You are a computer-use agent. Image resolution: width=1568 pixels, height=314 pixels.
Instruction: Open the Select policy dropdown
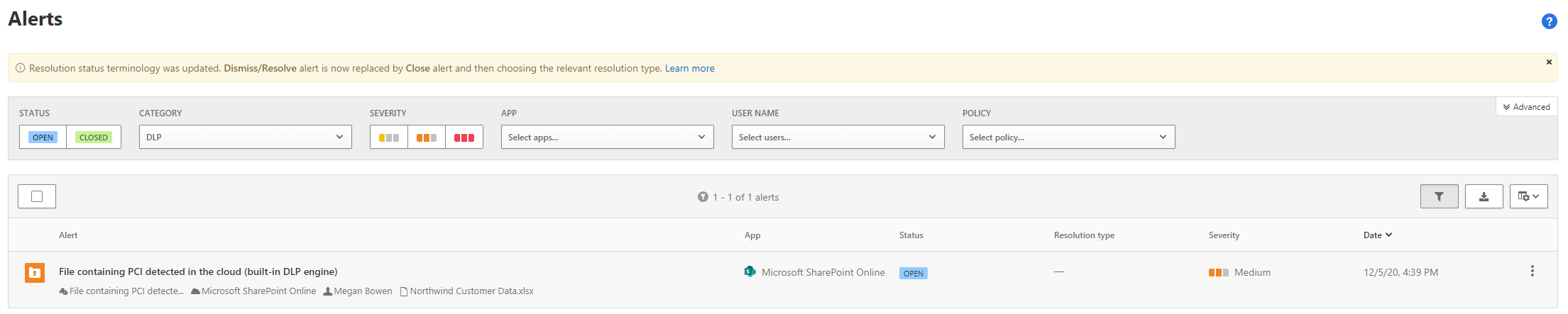pyautogui.click(x=1068, y=137)
